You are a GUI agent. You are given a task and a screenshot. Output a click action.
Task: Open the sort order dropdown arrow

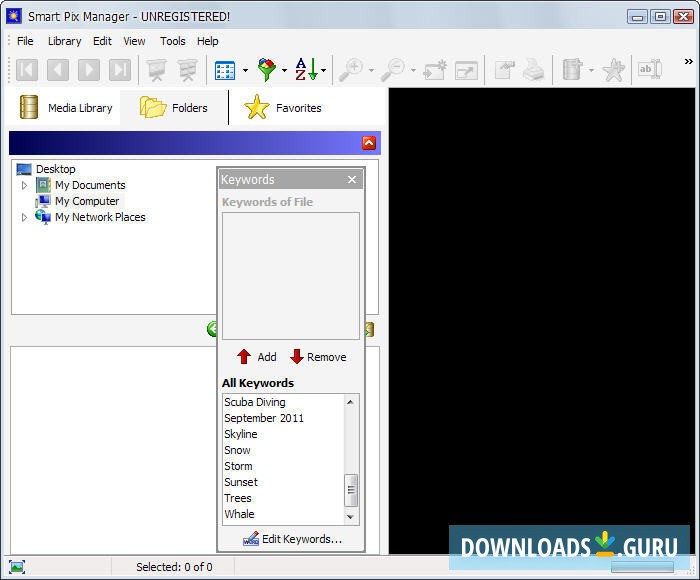click(x=323, y=71)
